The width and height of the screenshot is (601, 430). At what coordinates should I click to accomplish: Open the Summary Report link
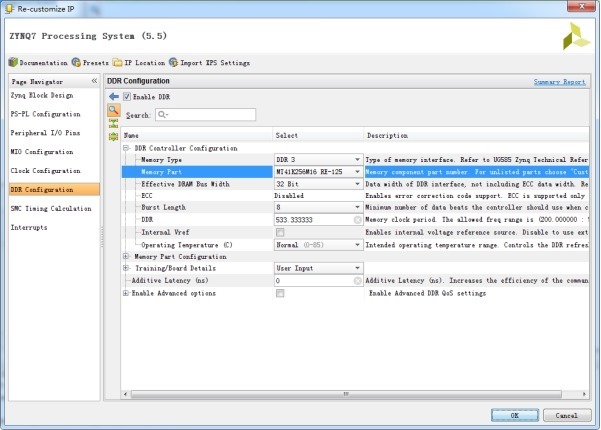(x=560, y=82)
